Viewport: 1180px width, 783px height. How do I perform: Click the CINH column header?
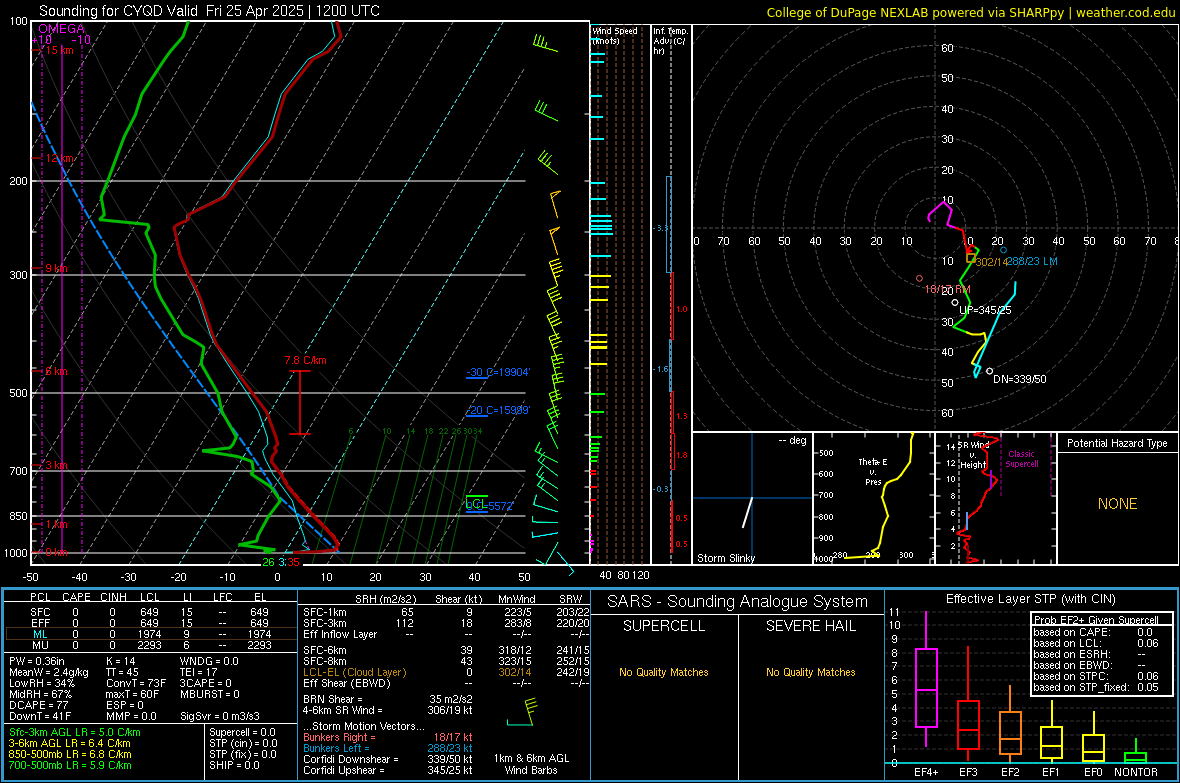[113, 597]
